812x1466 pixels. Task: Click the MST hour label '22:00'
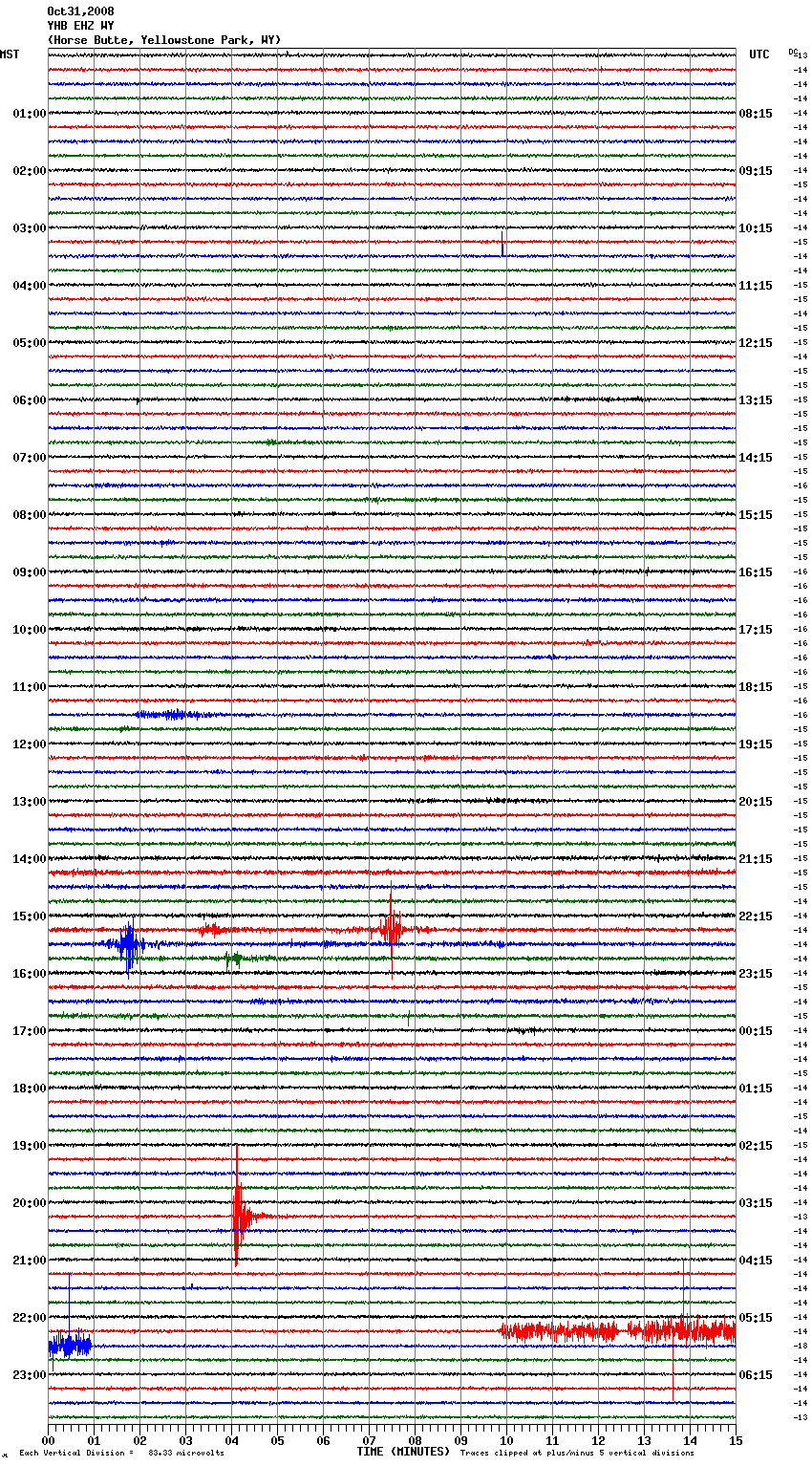30,1318
